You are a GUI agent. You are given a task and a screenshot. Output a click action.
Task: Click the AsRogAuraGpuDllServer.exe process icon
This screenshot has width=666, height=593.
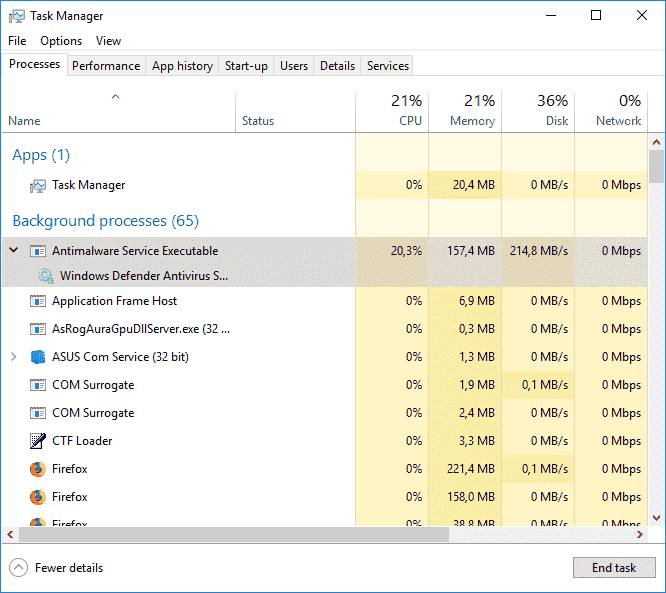click(38, 329)
